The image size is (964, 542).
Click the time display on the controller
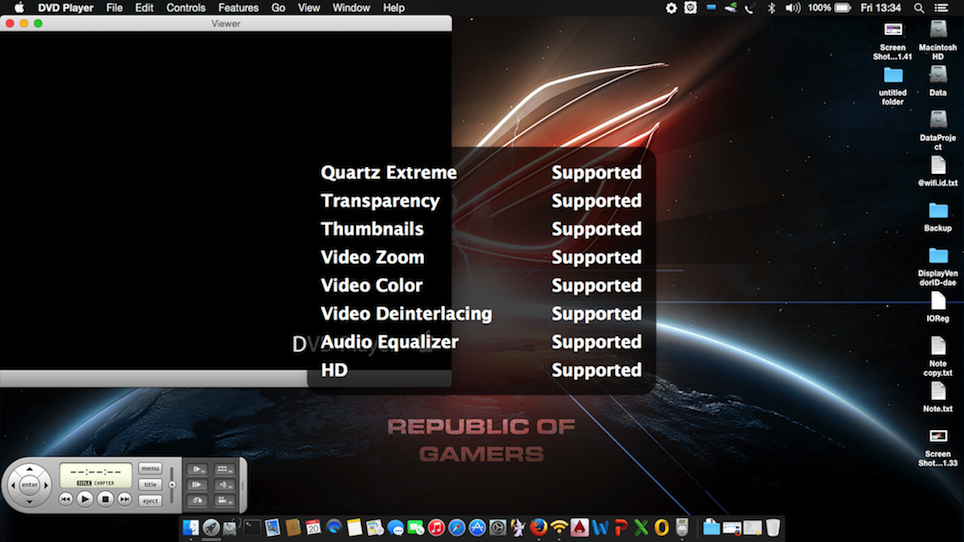(95, 475)
